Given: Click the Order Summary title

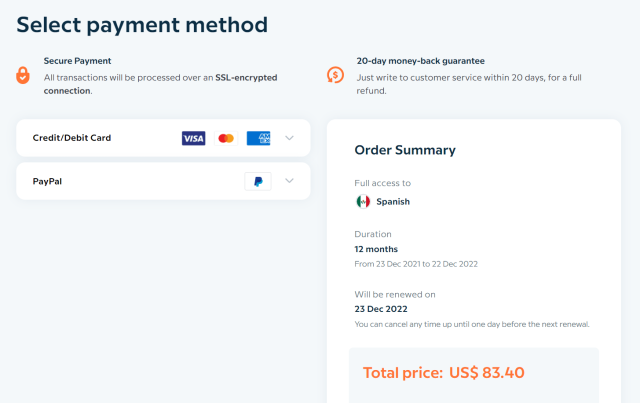Looking at the screenshot, I should (405, 150).
